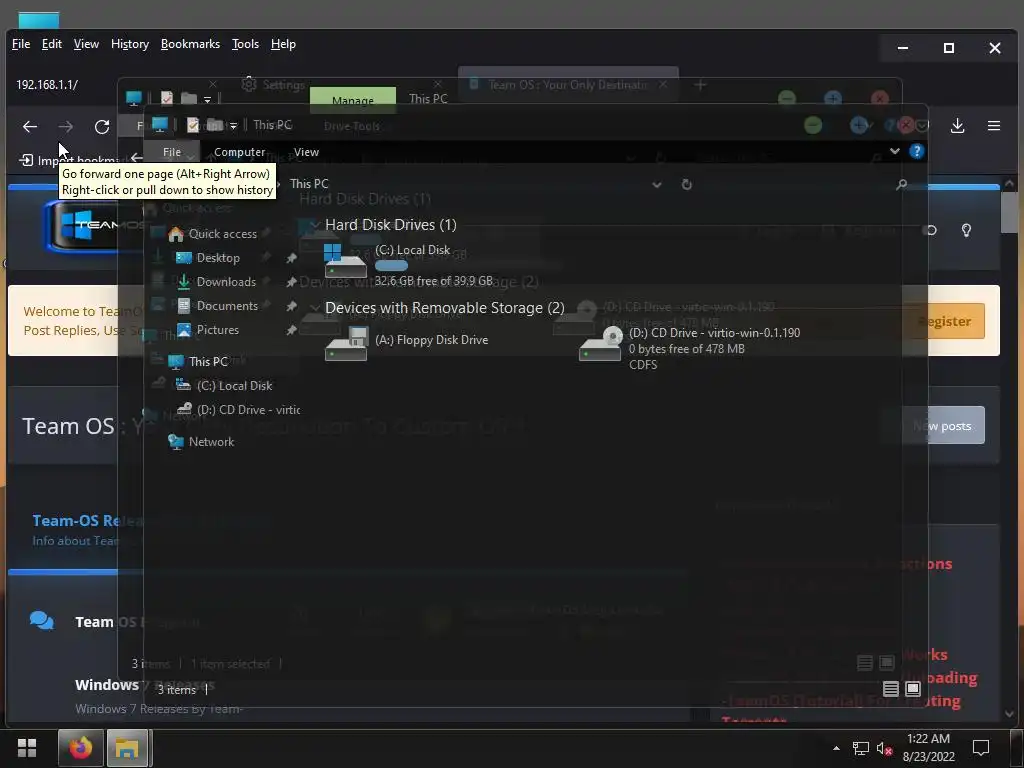The width and height of the screenshot is (1024, 768).
Task: Open the View ribbon tab in Explorer
Action: (x=306, y=152)
